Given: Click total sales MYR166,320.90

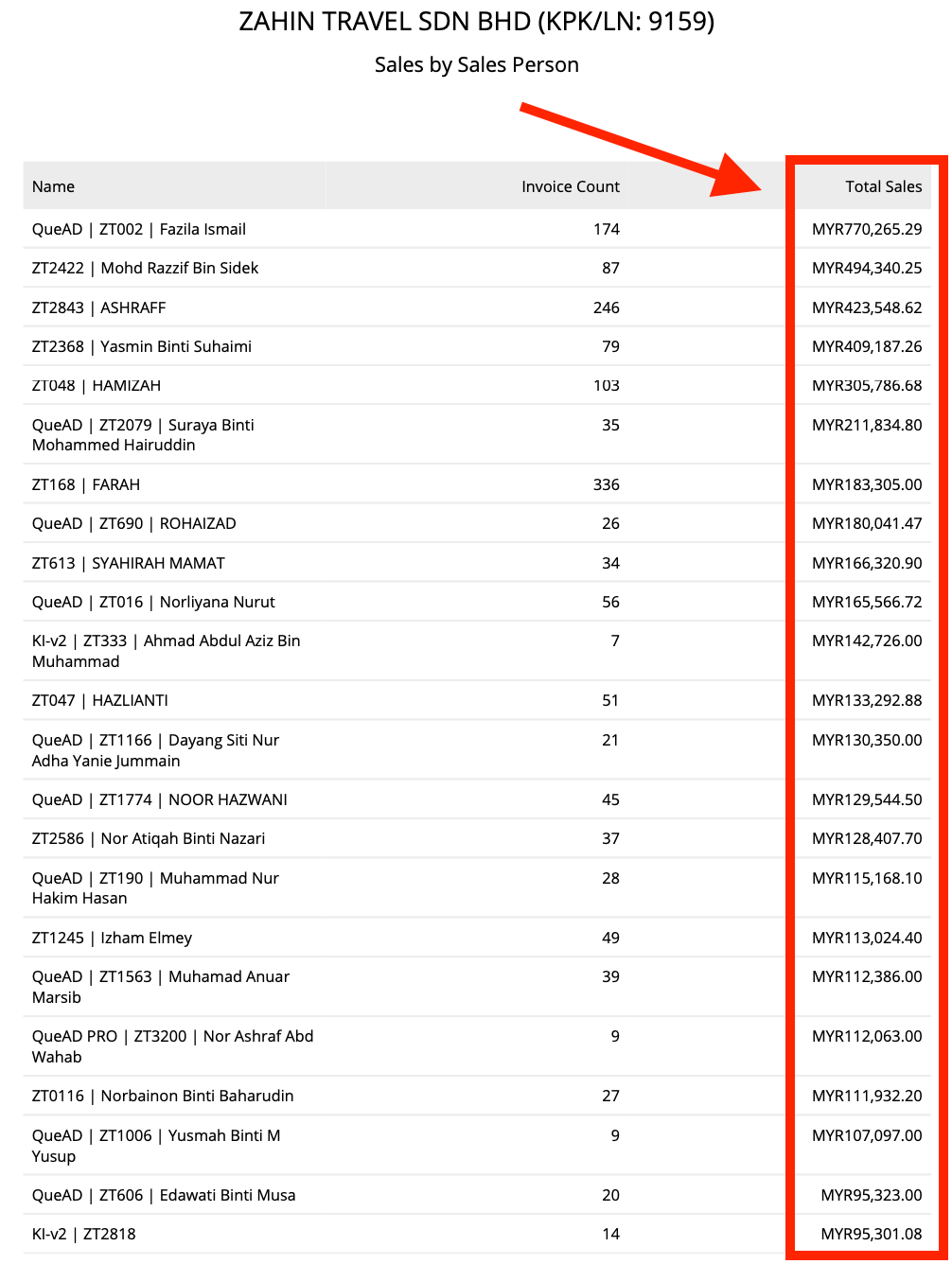Looking at the screenshot, I should click(867, 563).
